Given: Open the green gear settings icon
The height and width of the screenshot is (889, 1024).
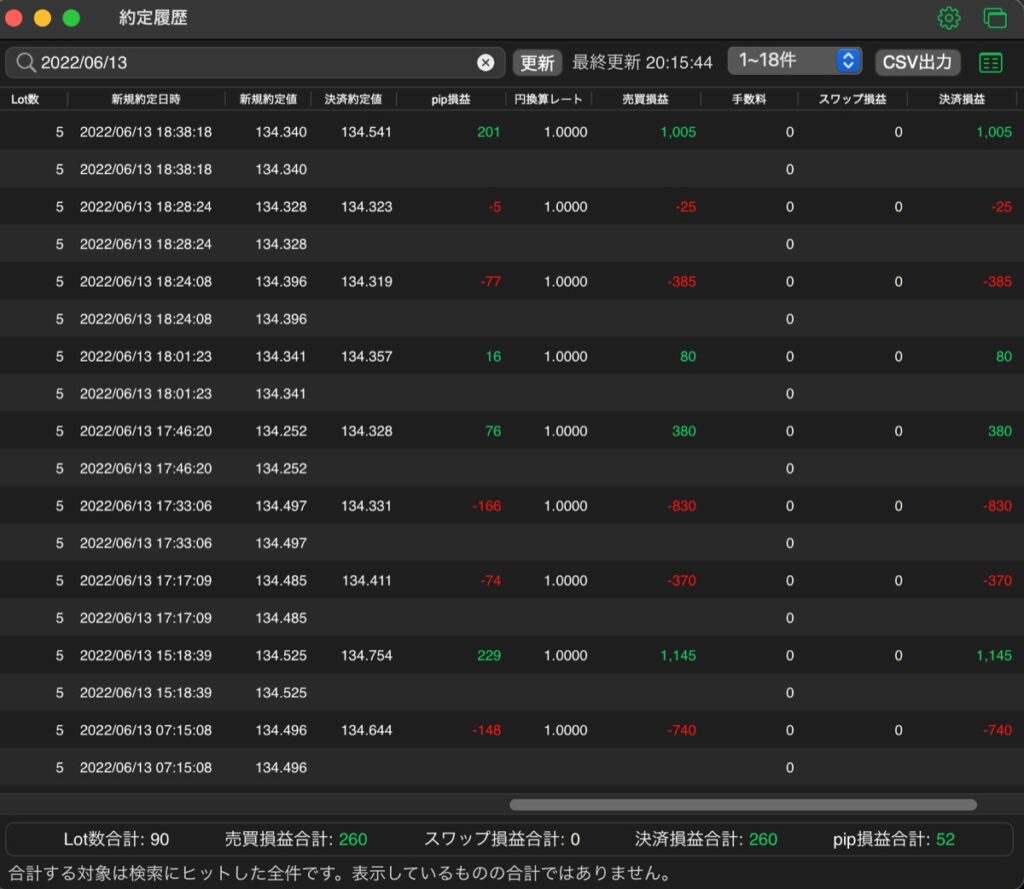Looking at the screenshot, I should tap(948, 18).
